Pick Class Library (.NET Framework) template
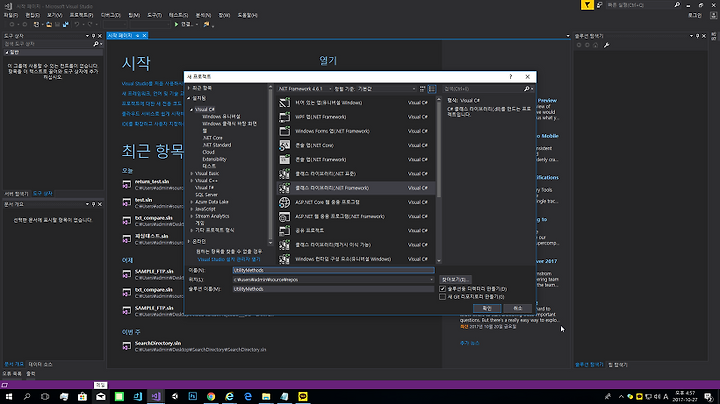The width and height of the screenshot is (720, 404). point(356,188)
